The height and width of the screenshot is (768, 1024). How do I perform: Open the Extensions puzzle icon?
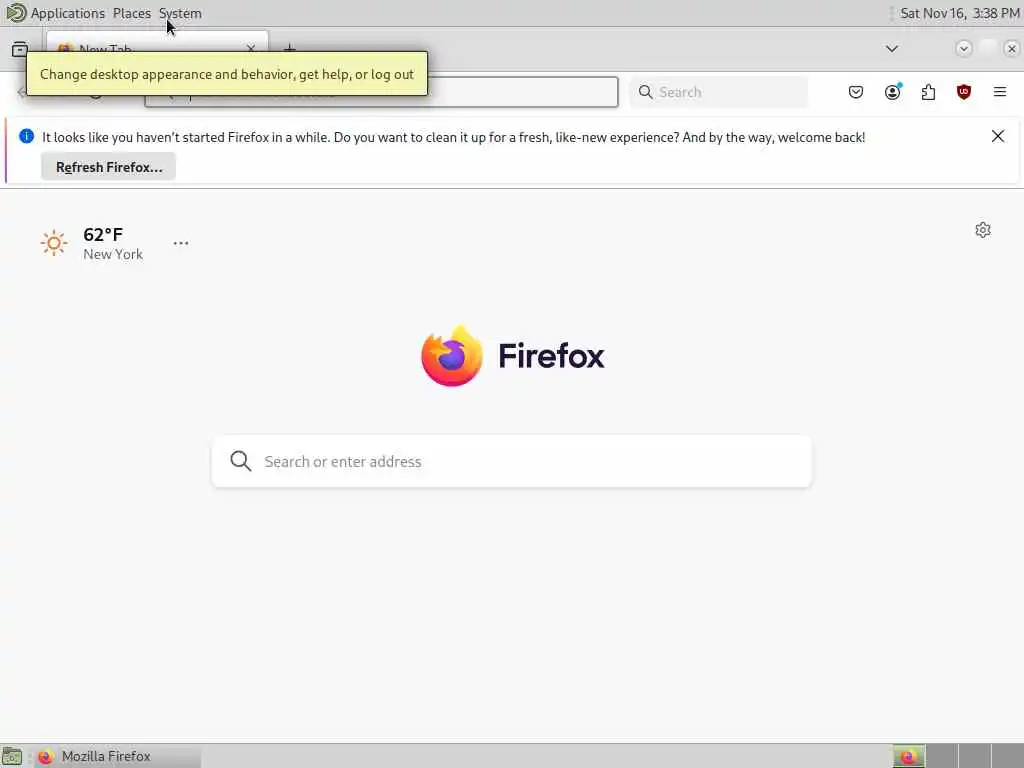pyautogui.click(x=928, y=92)
